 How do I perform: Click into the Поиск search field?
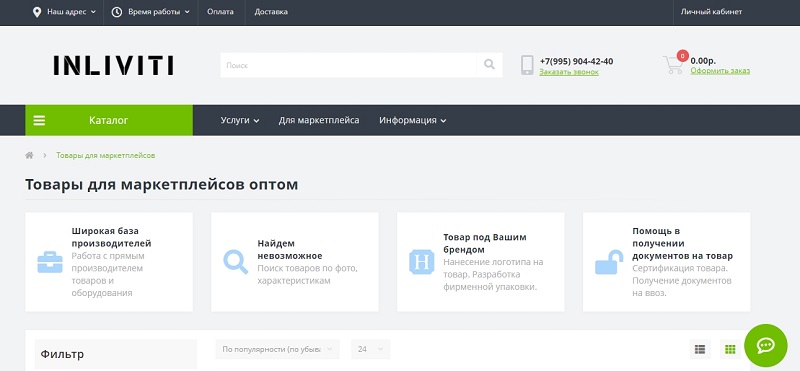348,65
